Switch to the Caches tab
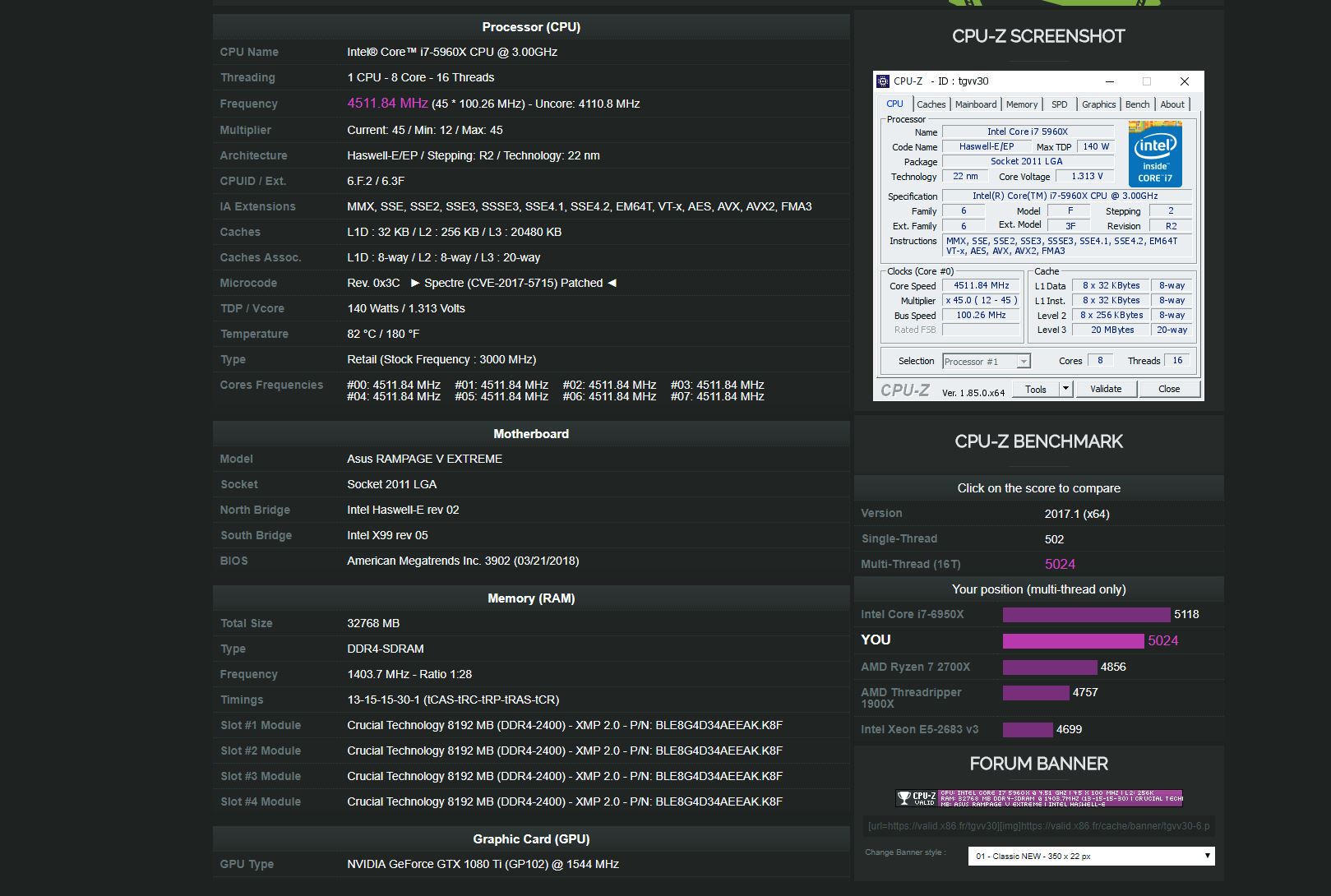The width and height of the screenshot is (1331, 896). point(931,104)
